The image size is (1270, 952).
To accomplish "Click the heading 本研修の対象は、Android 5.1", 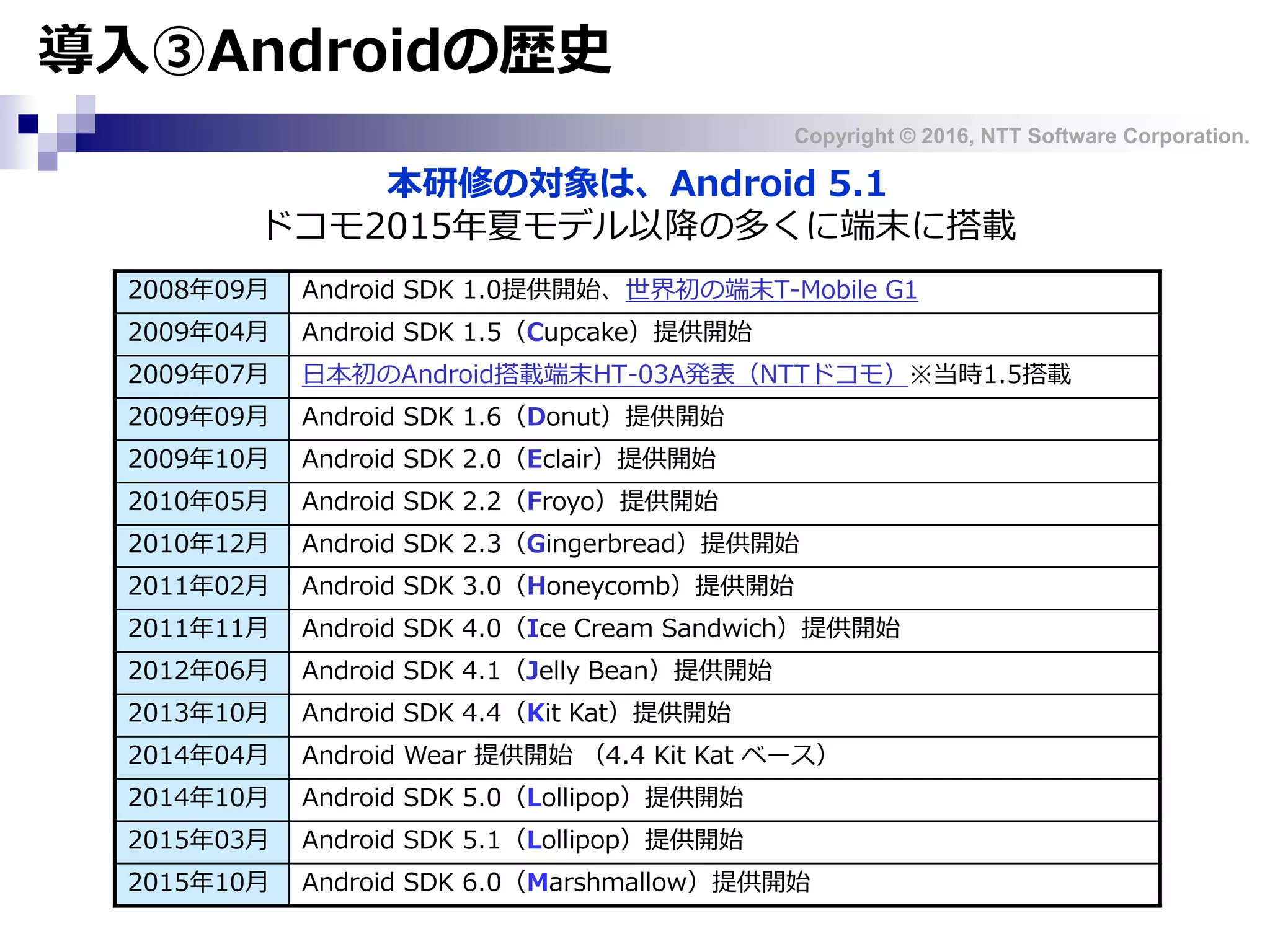I will pyautogui.click(x=636, y=183).
